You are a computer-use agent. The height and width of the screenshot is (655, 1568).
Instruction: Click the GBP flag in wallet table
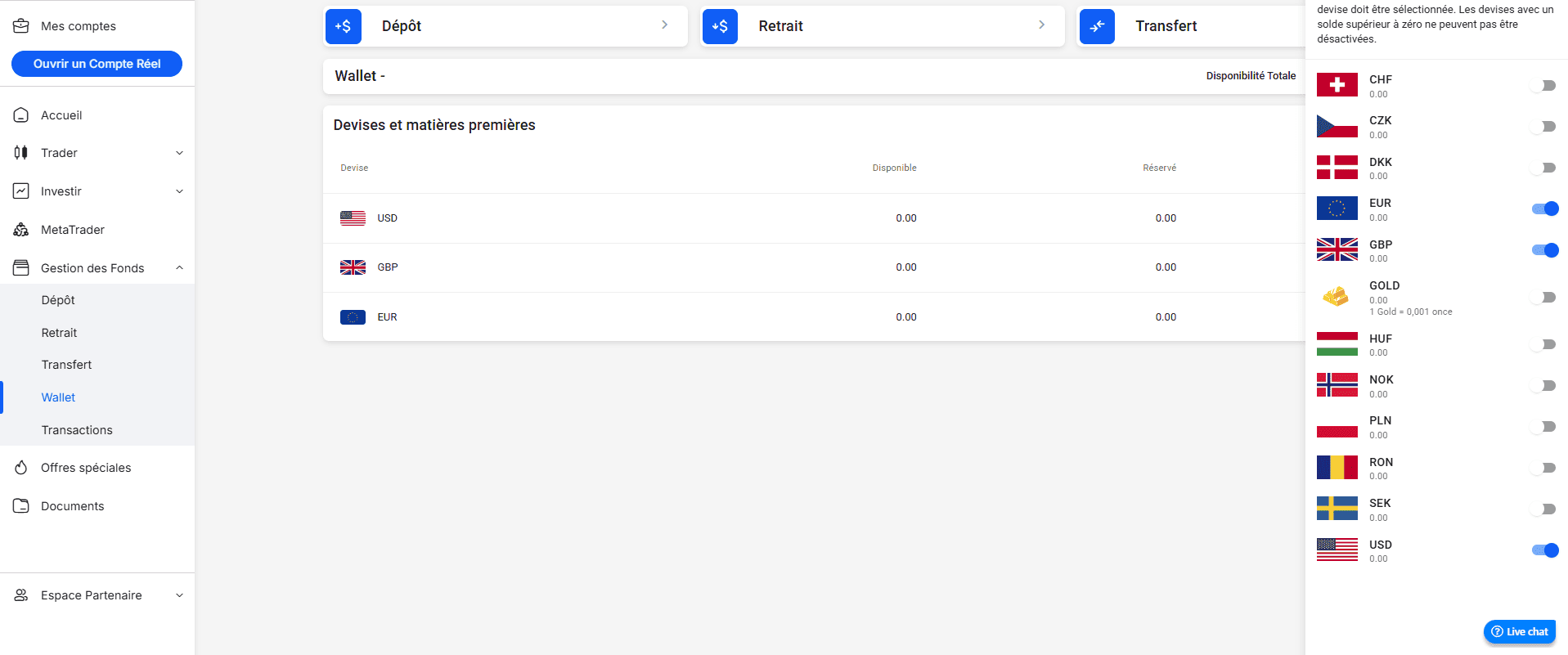click(x=353, y=267)
